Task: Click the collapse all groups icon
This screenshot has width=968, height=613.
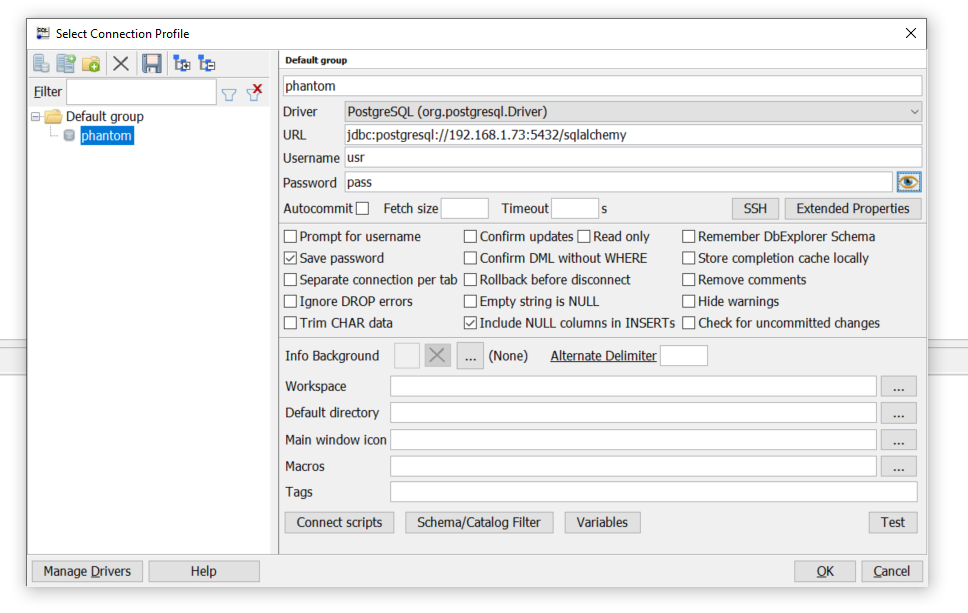Action: [x=207, y=64]
